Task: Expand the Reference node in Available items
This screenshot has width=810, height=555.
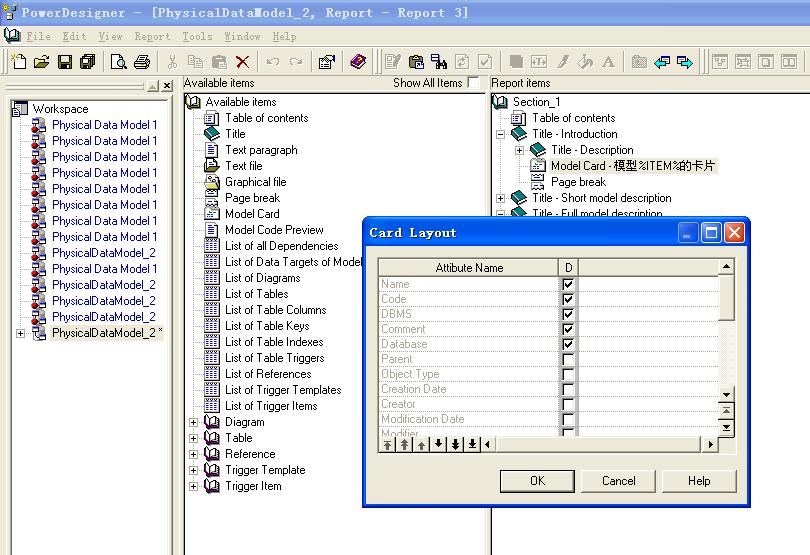Action: click(194, 454)
